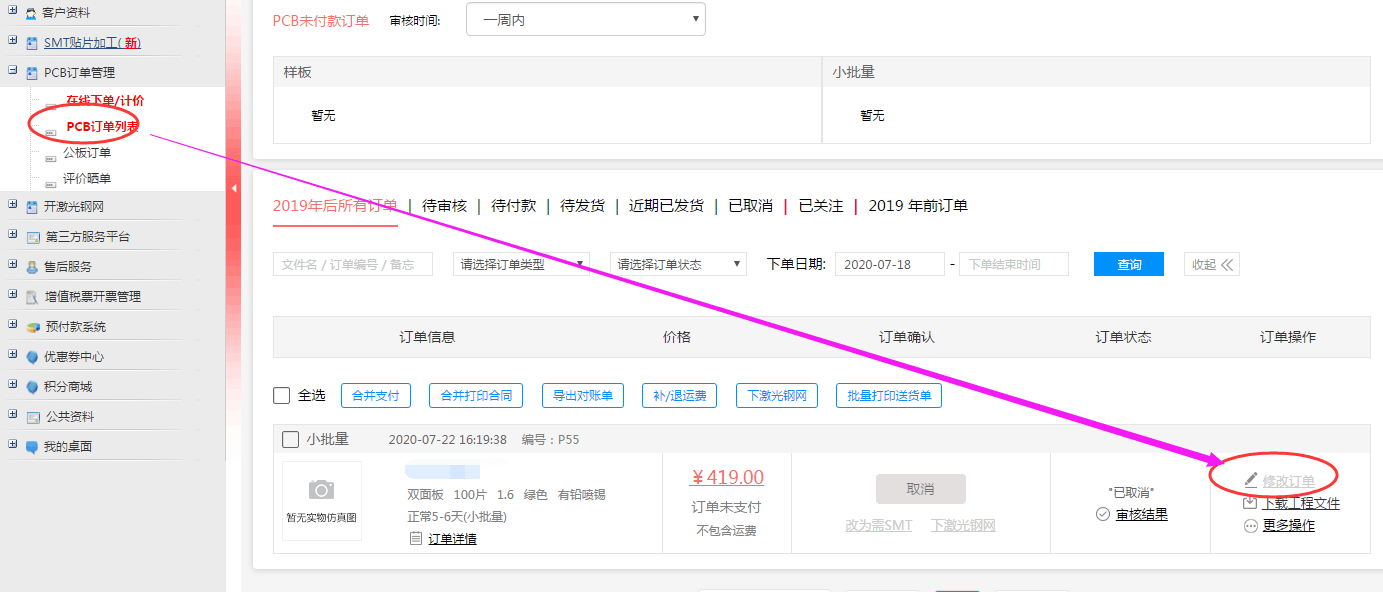Open the 请选择订单类型 dropdown
1383x592 pixels.
(x=521, y=264)
